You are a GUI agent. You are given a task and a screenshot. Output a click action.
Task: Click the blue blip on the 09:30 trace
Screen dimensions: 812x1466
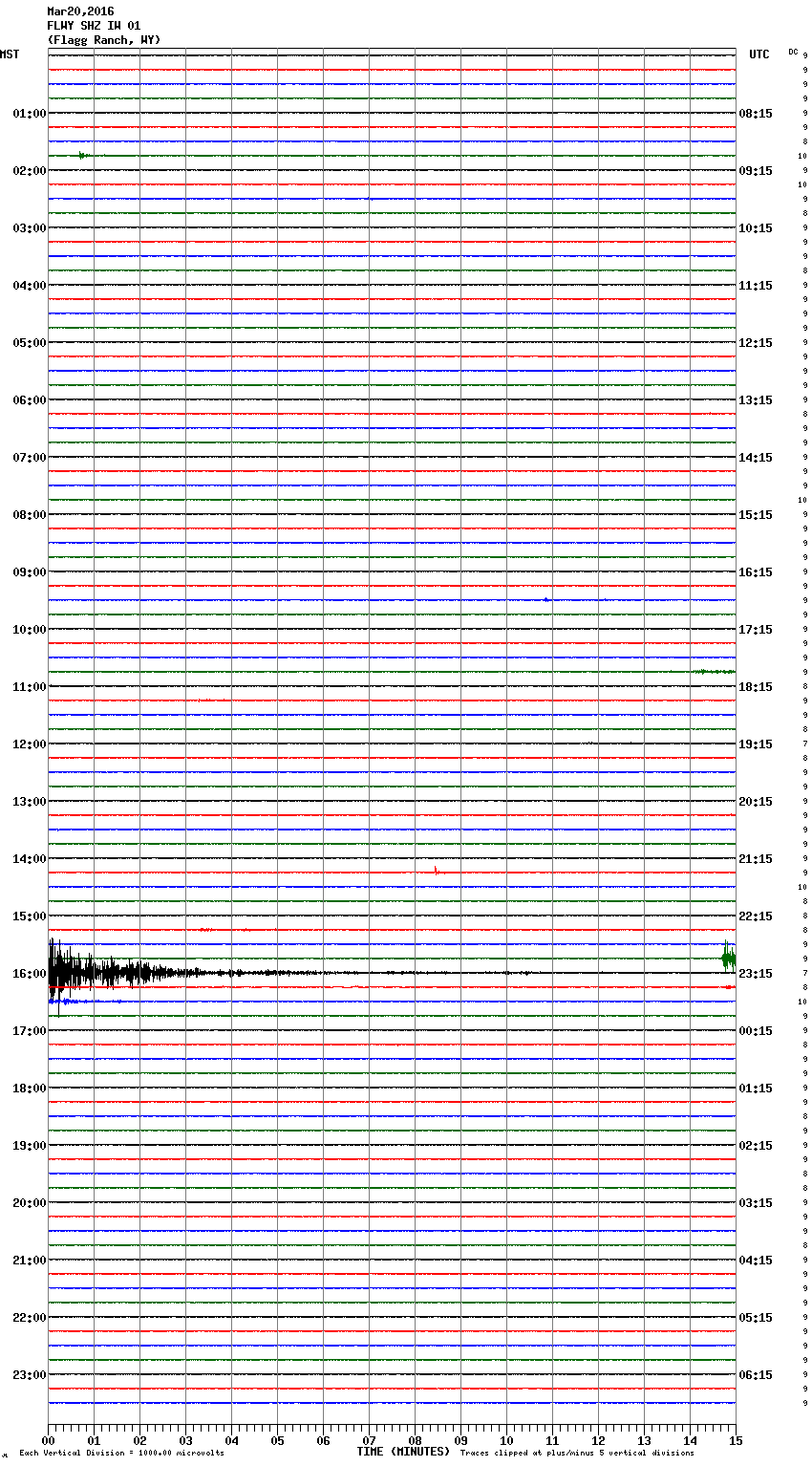[x=545, y=599]
